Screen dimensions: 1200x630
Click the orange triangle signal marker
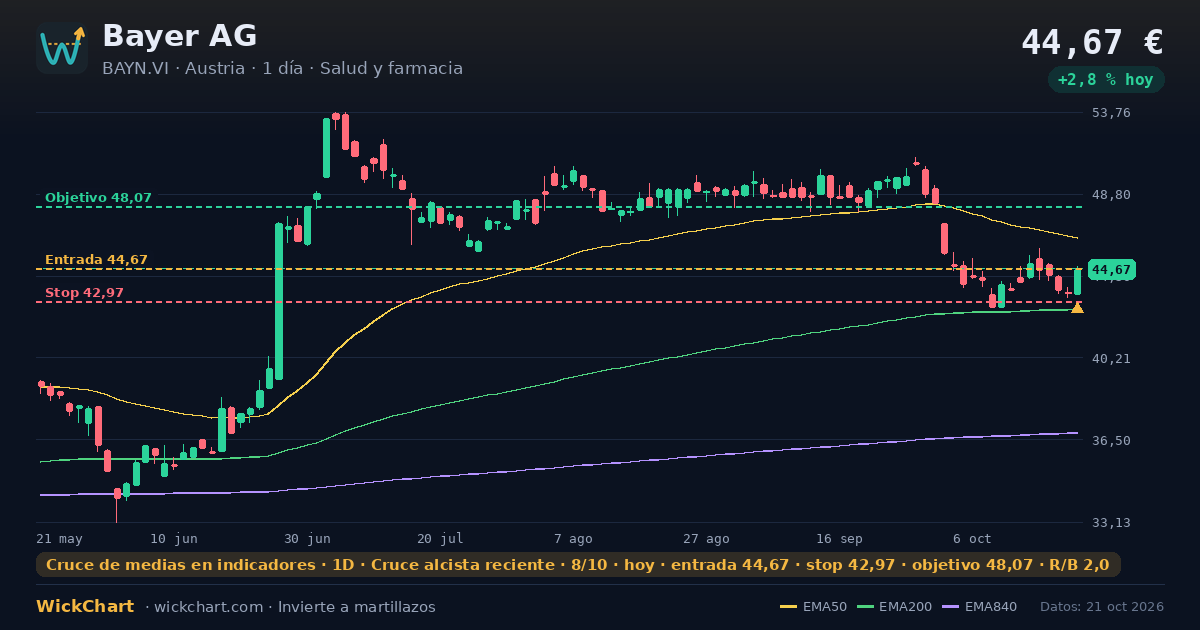coord(1077,307)
